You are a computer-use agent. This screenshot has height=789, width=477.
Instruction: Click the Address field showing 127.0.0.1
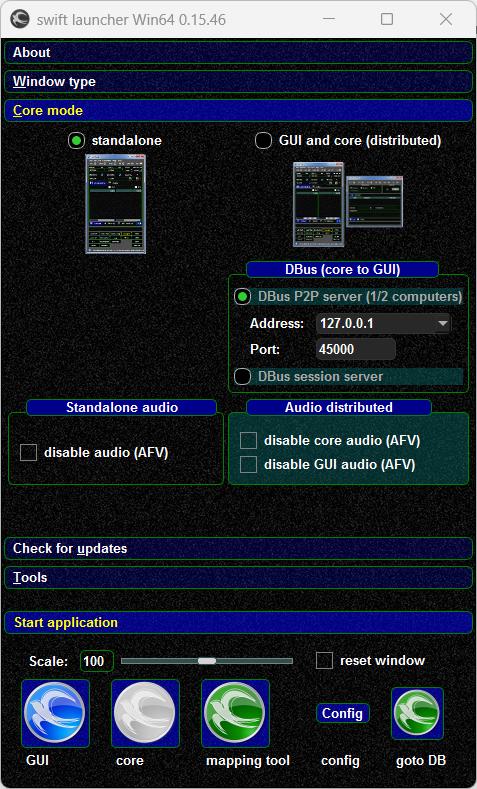(383, 323)
